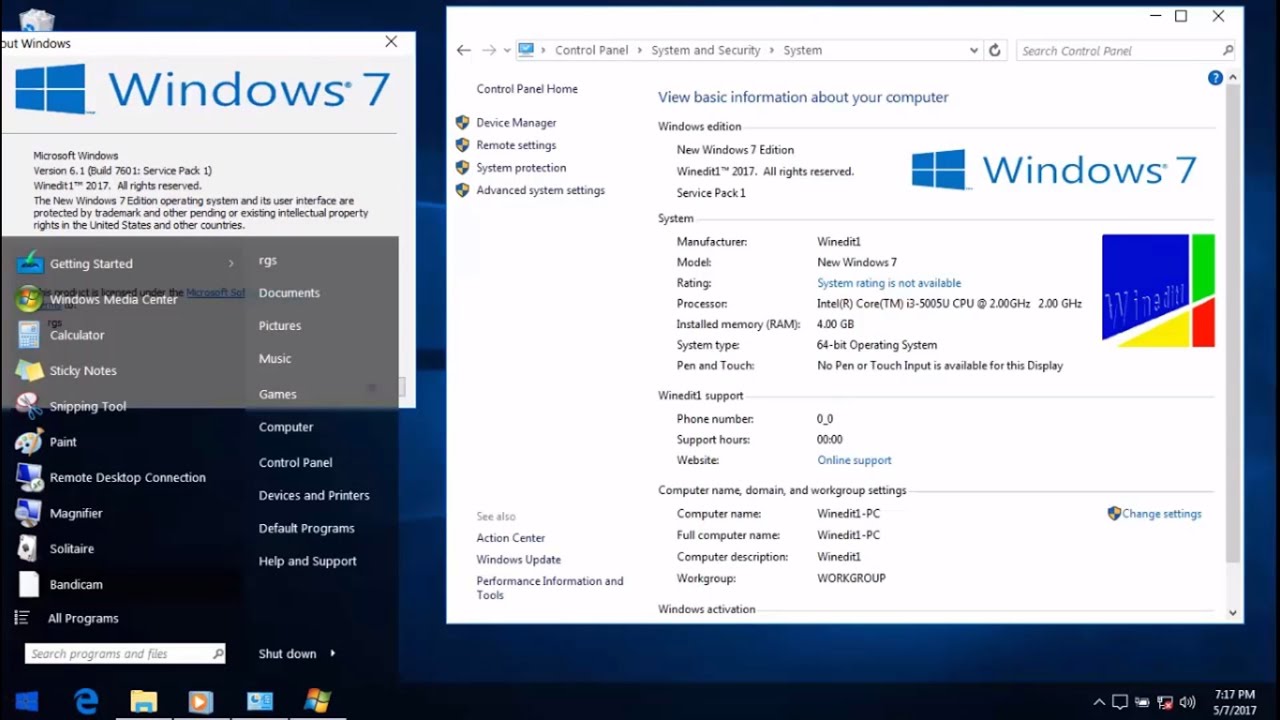Open recent locations dropdown arrow
This screenshot has height=720, width=1280.
(507, 50)
